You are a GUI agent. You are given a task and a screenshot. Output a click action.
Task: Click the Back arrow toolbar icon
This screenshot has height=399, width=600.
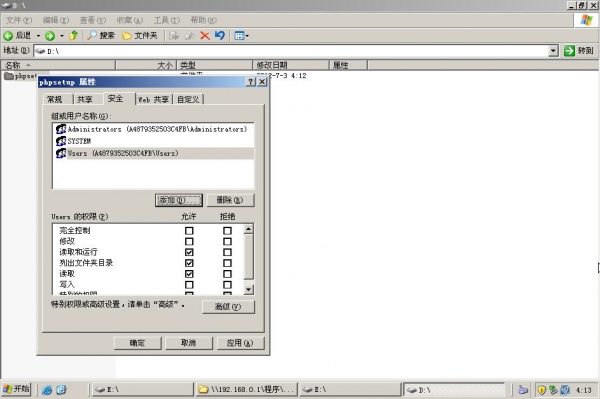point(8,36)
